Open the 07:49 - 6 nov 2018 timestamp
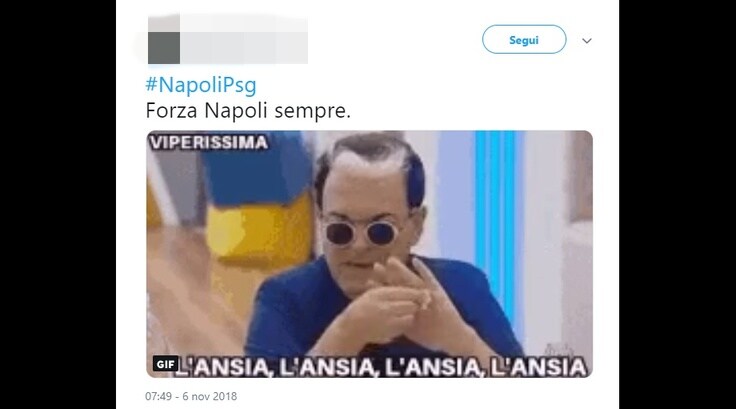Screen dimensions: 736x409 [191, 396]
